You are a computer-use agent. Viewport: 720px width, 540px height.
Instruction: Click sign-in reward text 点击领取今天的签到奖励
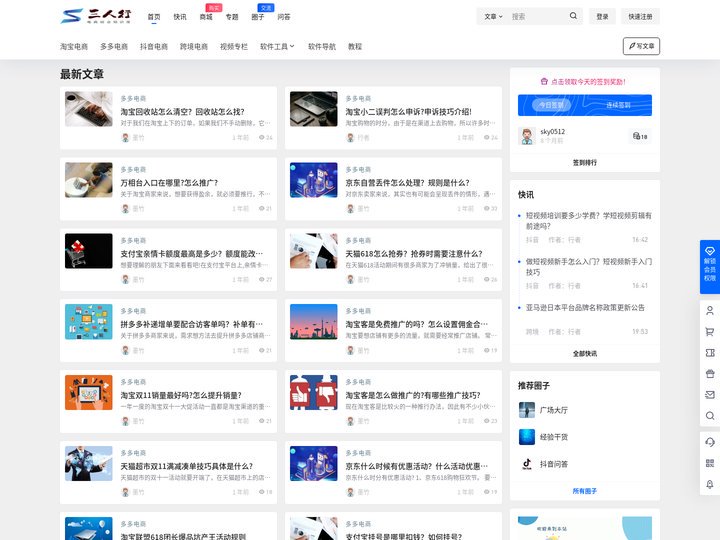588,82
